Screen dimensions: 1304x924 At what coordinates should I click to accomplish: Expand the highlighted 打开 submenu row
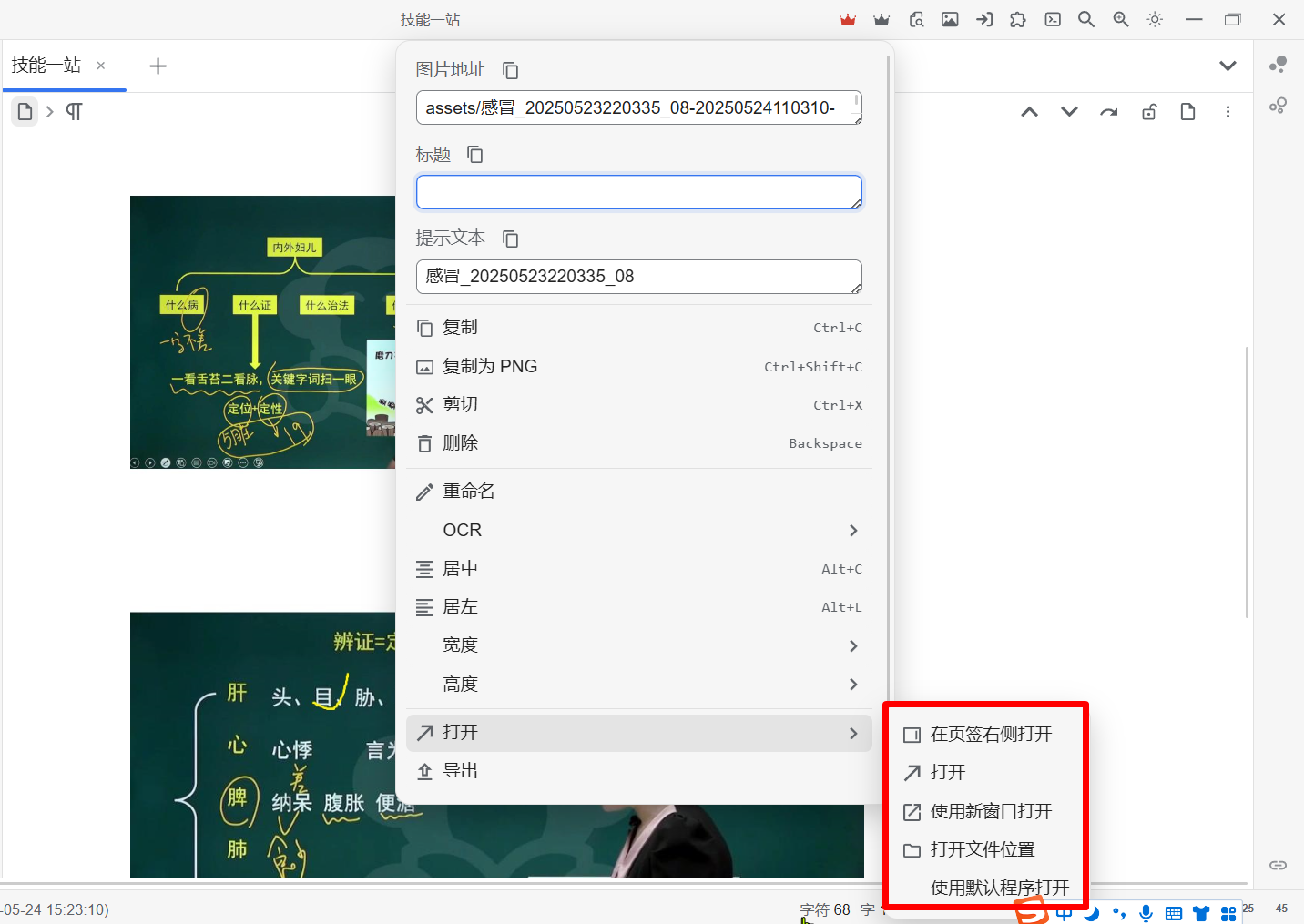639,733
